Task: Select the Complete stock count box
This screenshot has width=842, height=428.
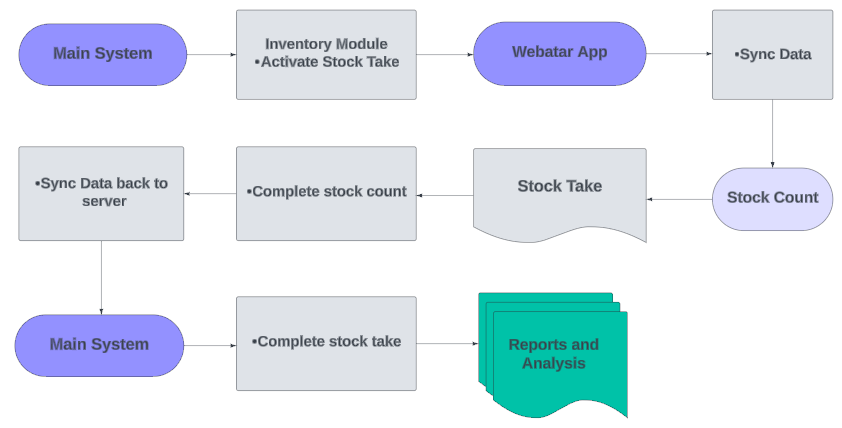Action: [x=326, y=193]
